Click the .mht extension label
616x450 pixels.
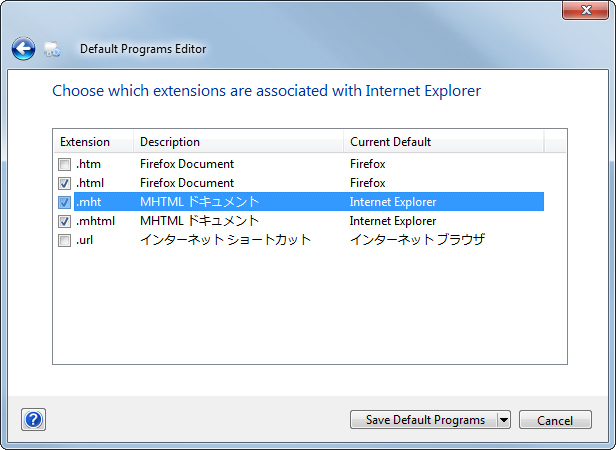(88, 202)
